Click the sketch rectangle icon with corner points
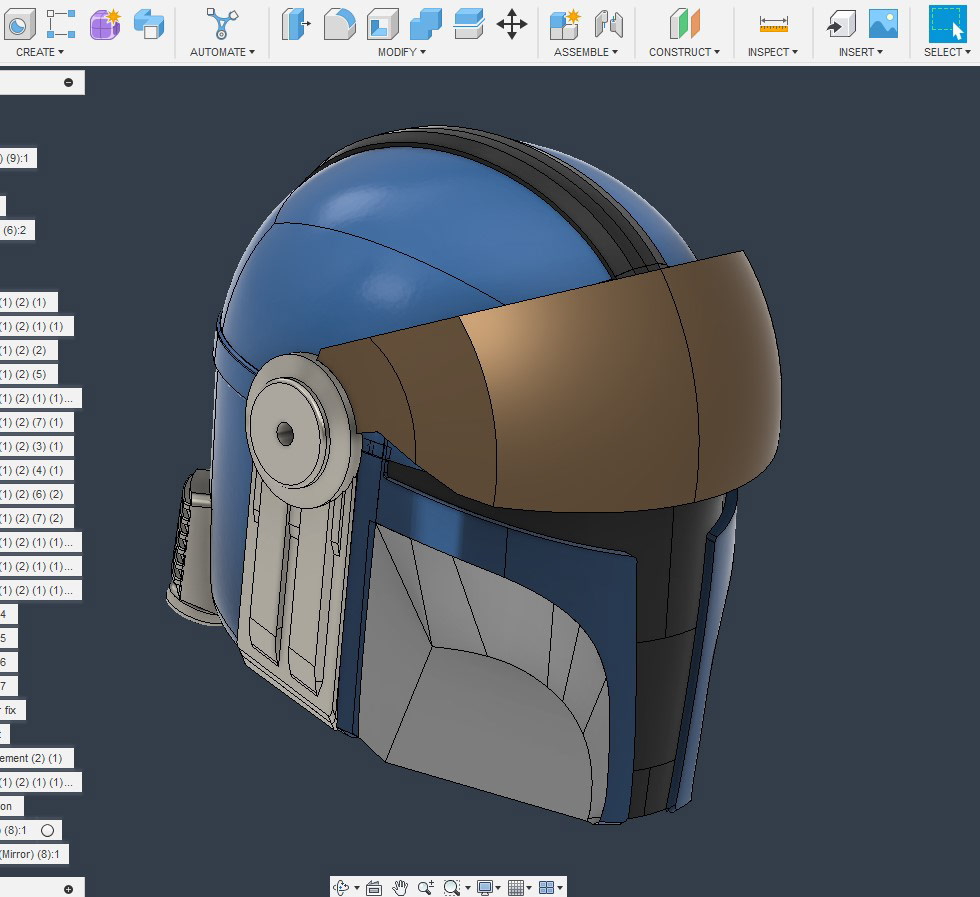Viewport: 980px width, 897px height. click(x=61, y=24)
